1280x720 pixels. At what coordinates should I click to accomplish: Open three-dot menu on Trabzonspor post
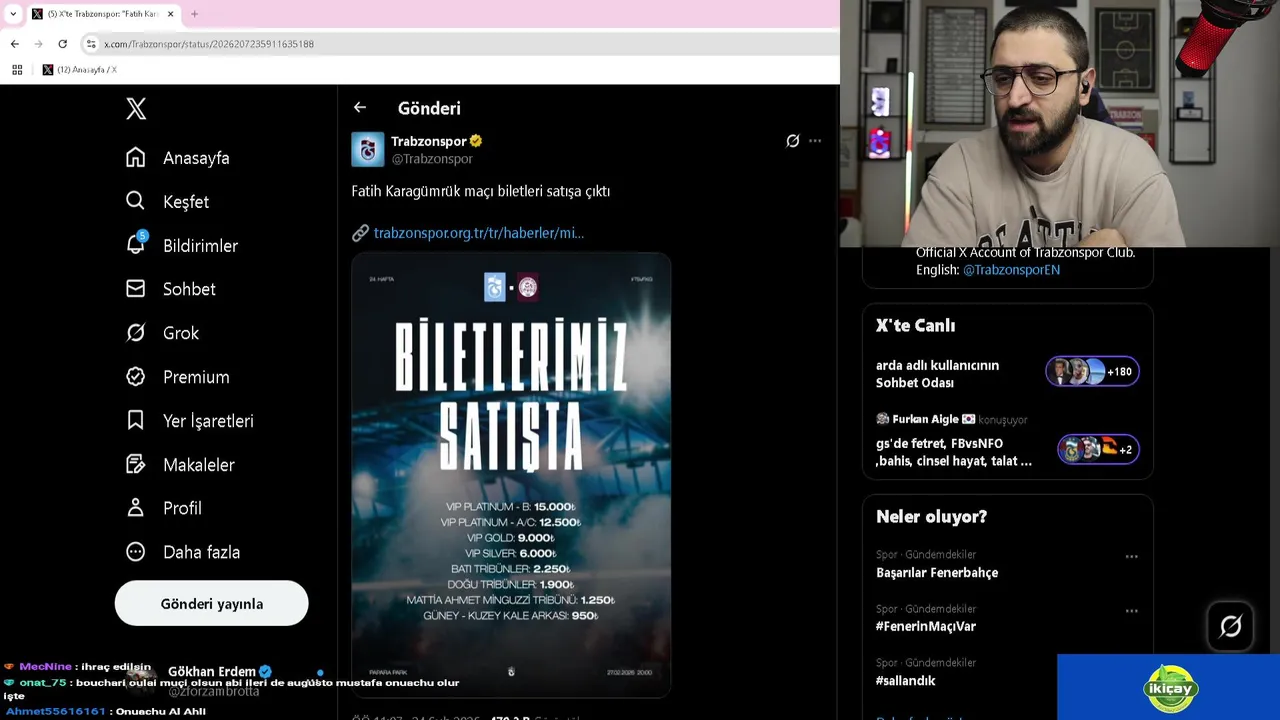pyautogui.click(x=815, y=141)
